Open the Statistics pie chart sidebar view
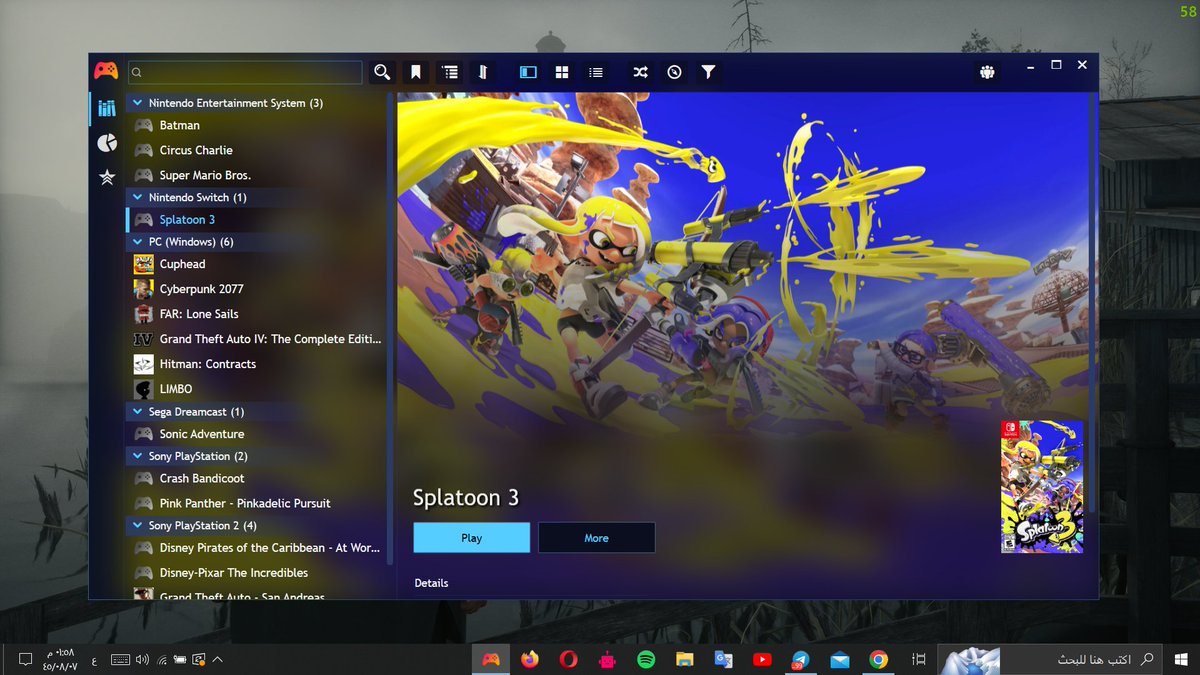 click(107, 143)
